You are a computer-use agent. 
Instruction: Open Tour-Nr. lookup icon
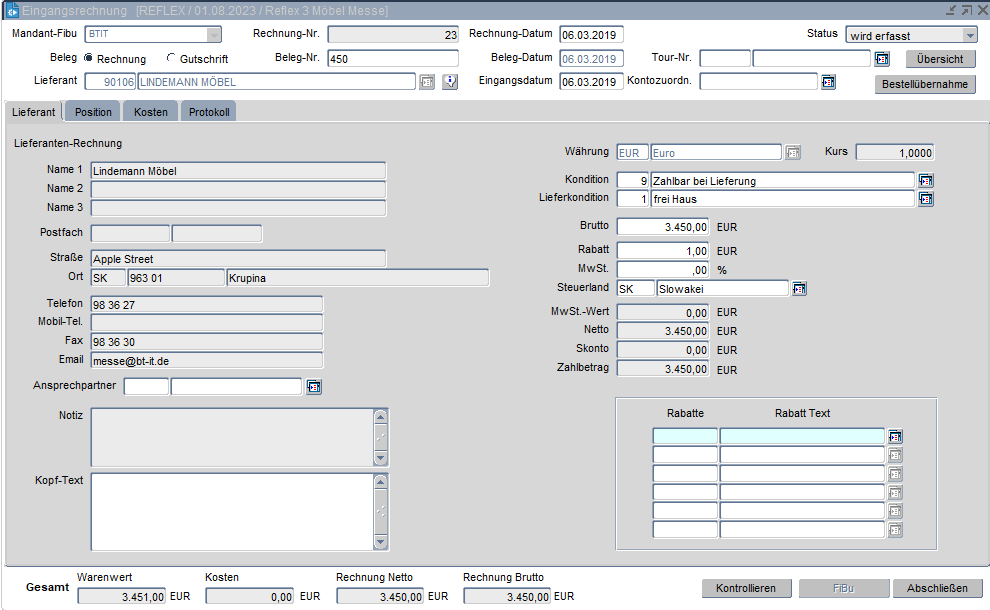pos(881,59)
